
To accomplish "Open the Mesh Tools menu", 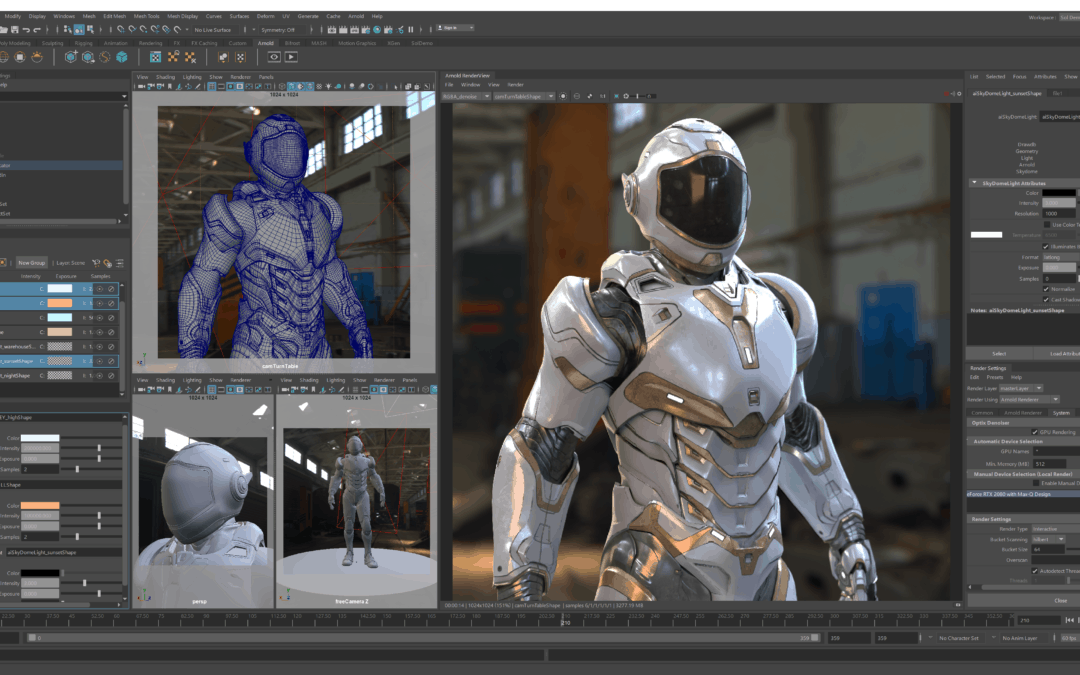I will point(146,16).
